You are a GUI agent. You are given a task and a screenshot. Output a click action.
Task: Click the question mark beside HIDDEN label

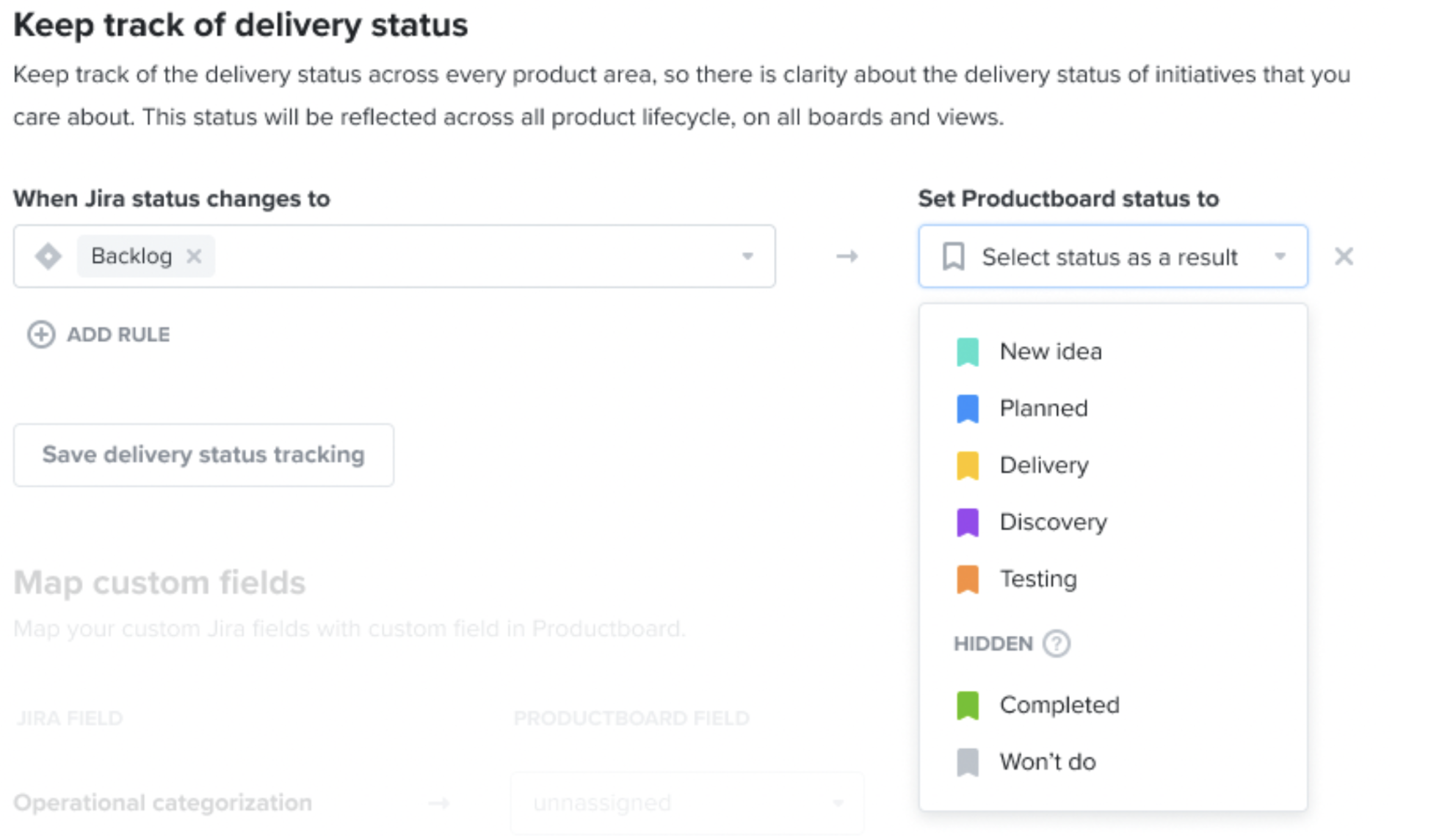[x=1055, y=643]
